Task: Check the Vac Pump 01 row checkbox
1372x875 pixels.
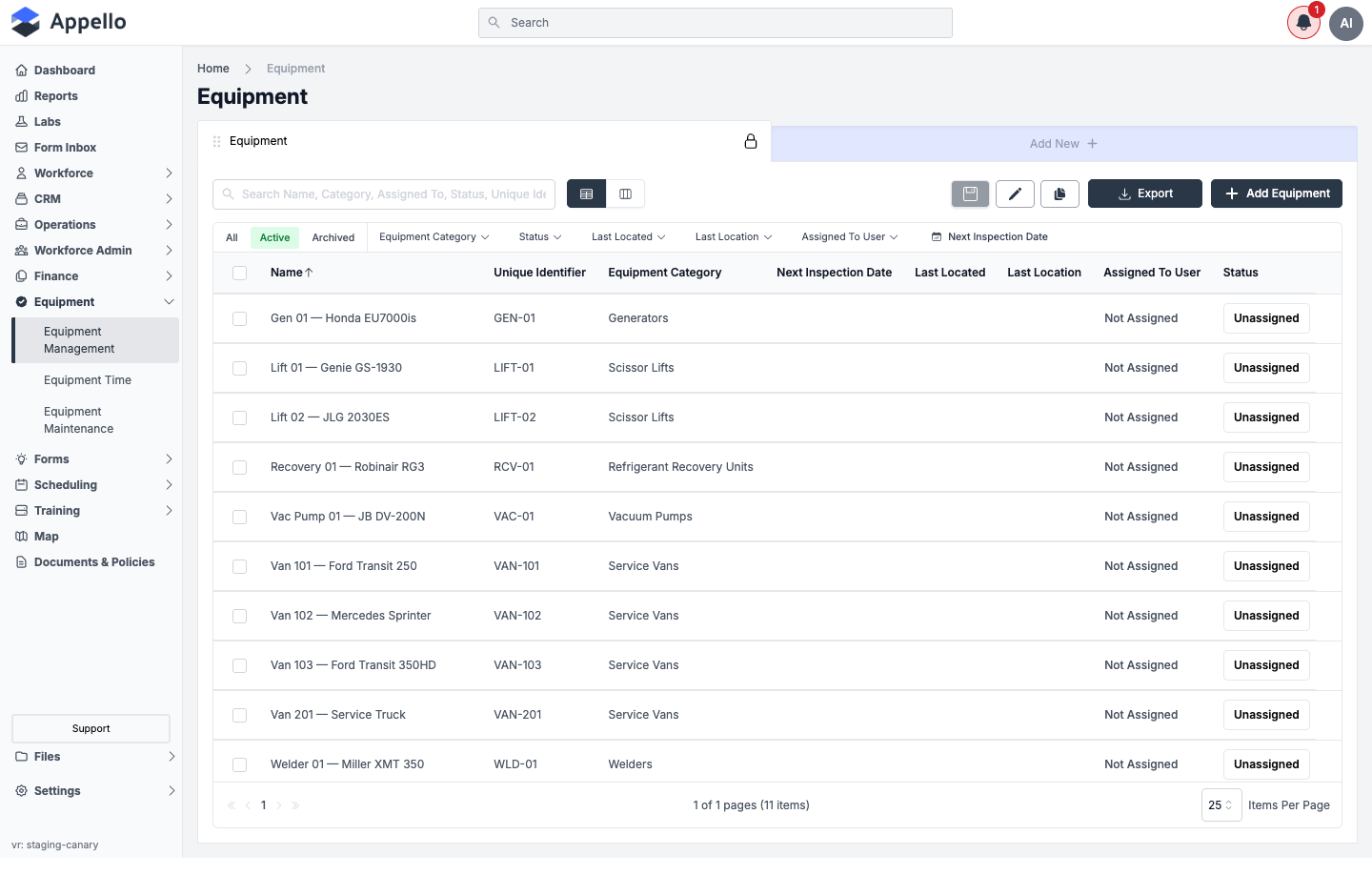Action: click(240, 517)
